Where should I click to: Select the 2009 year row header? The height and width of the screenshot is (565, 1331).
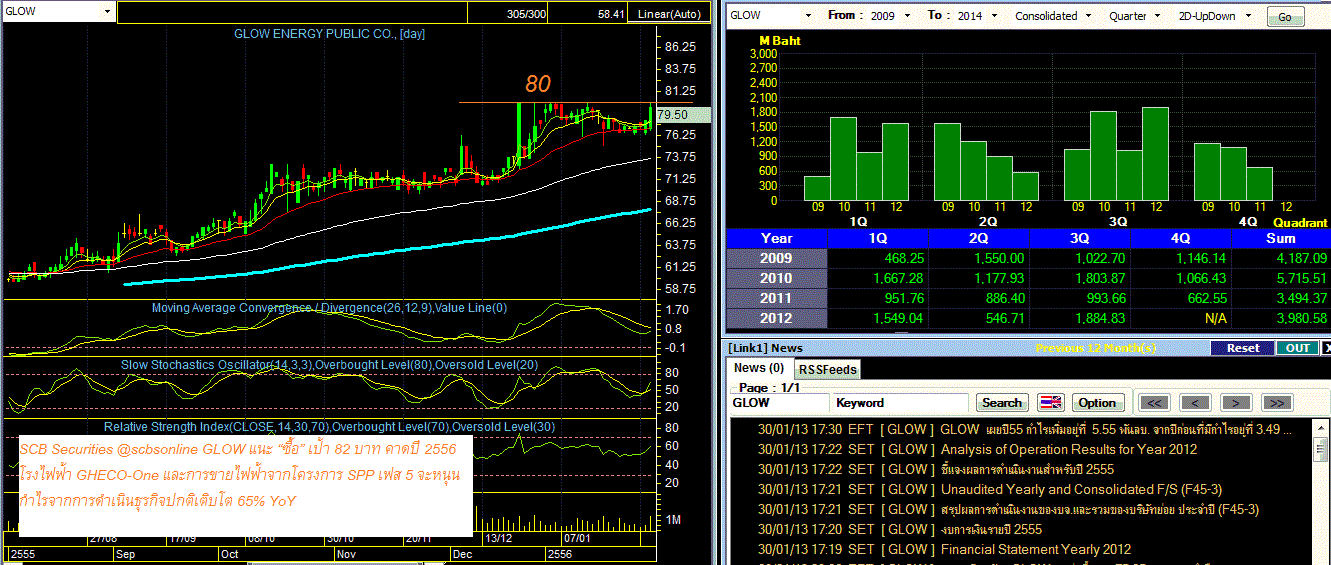click(777, 258)
